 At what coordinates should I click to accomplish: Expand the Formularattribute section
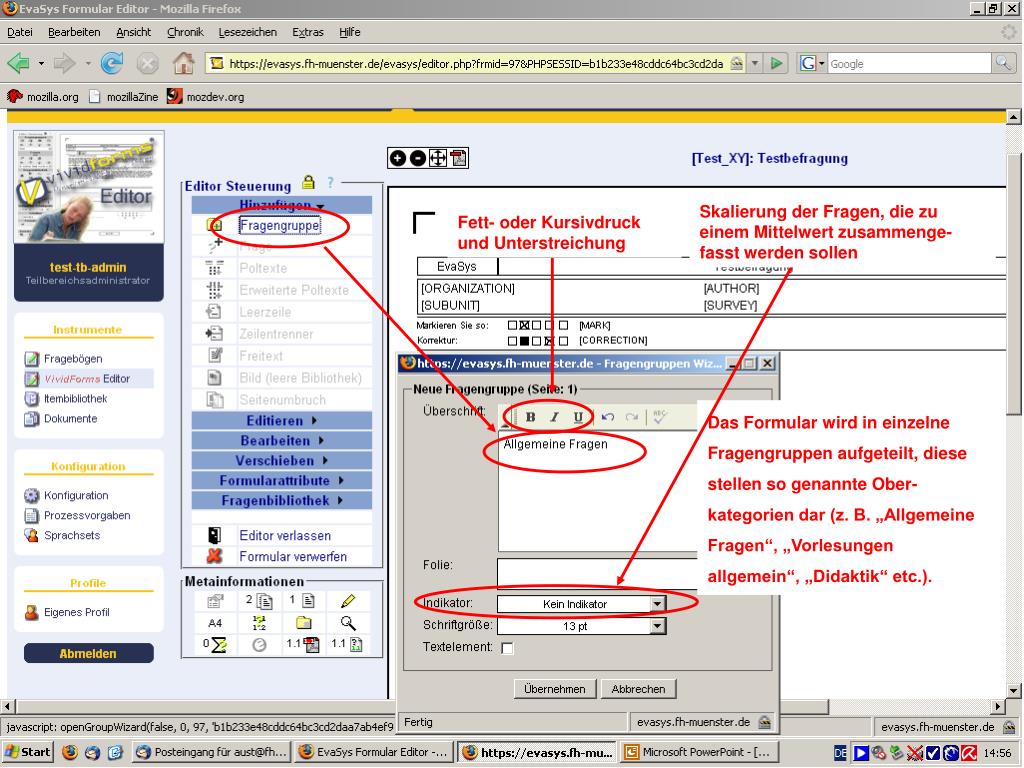[x=281, y=481]
